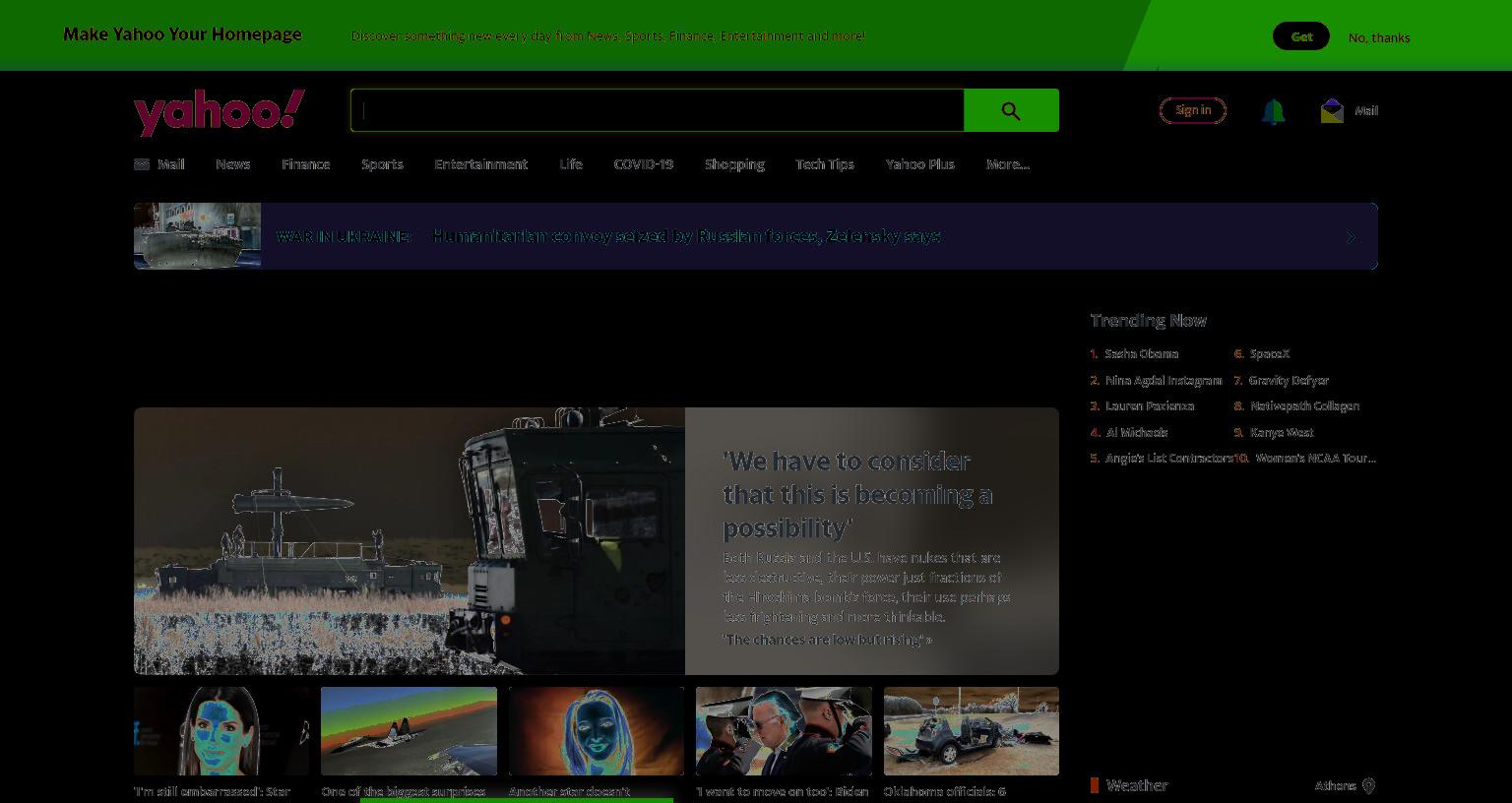Open the News navigation item
This screenshot has width=1512, height=803.
tap(233, 164)
